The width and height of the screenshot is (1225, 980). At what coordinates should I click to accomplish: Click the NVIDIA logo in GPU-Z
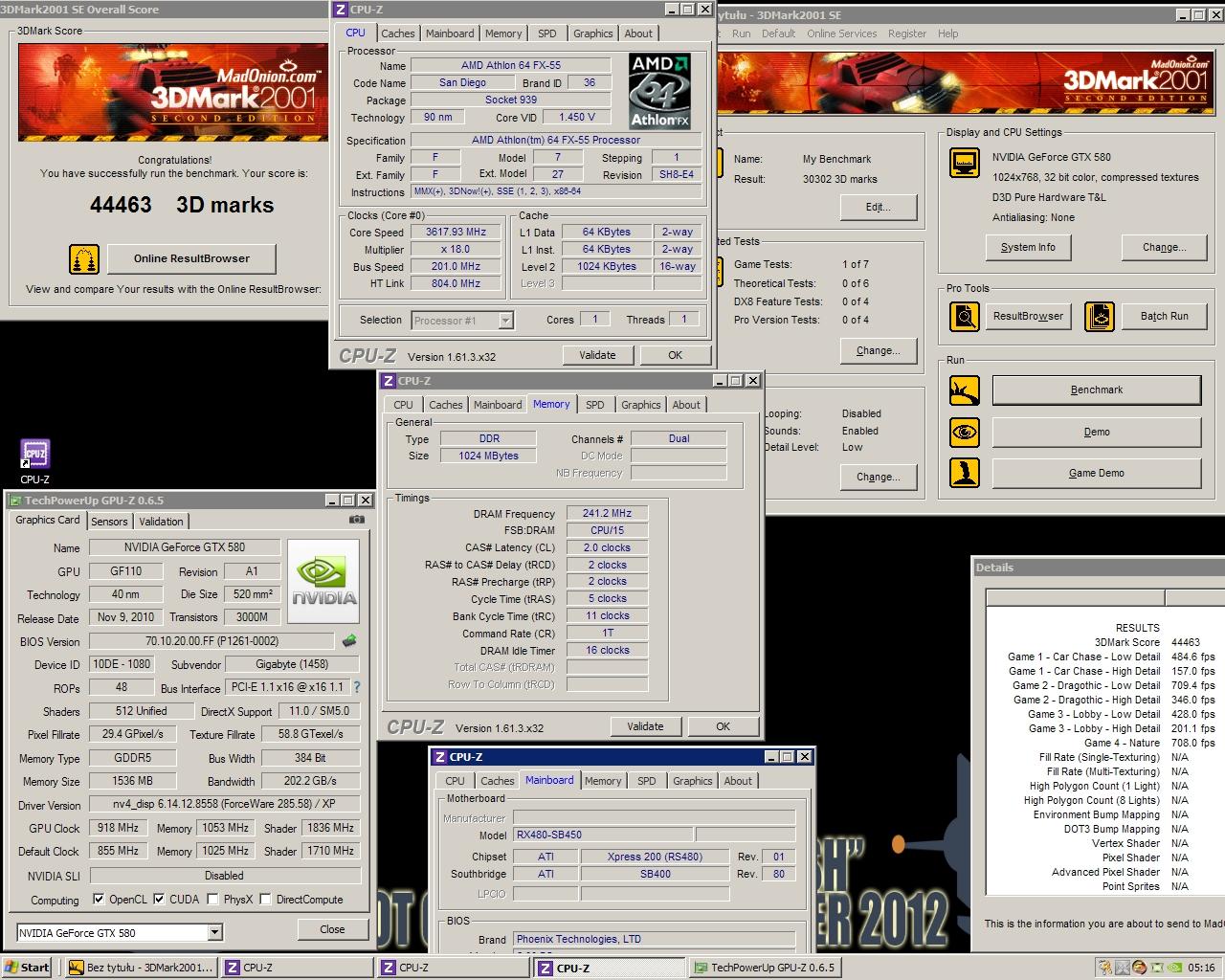click(x=324, y=581)
